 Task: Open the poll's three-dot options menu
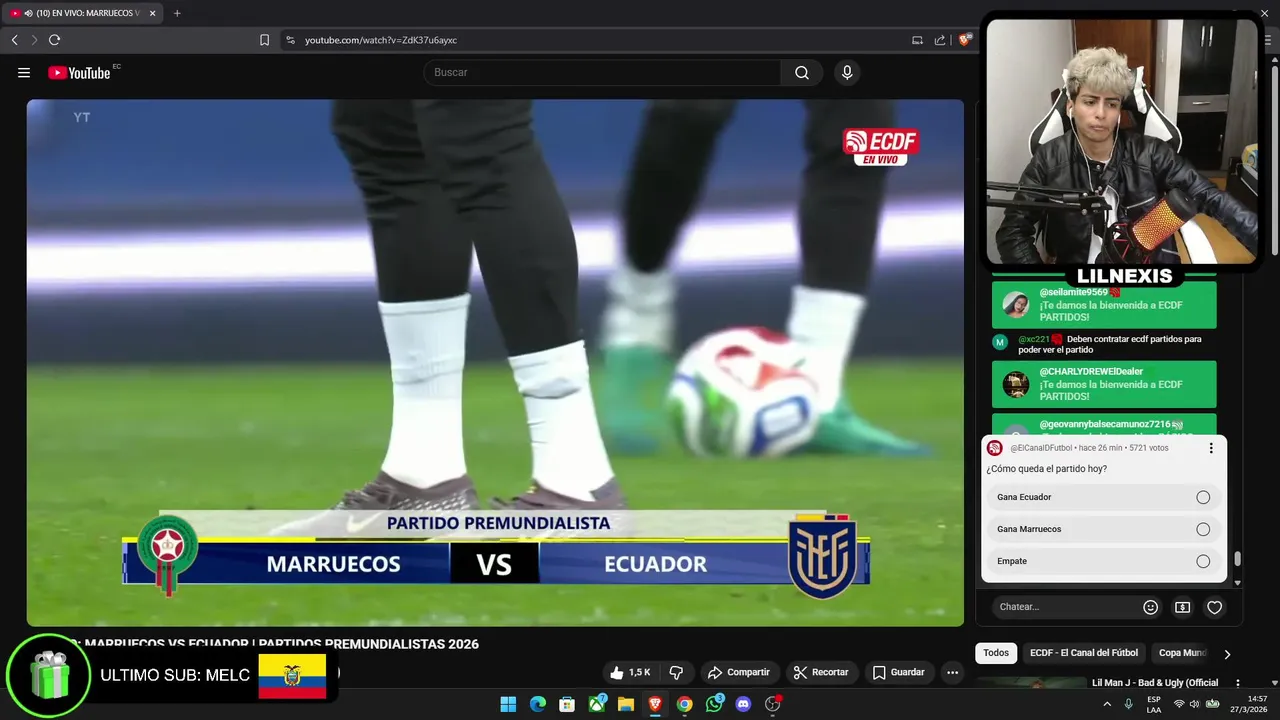1211,448
